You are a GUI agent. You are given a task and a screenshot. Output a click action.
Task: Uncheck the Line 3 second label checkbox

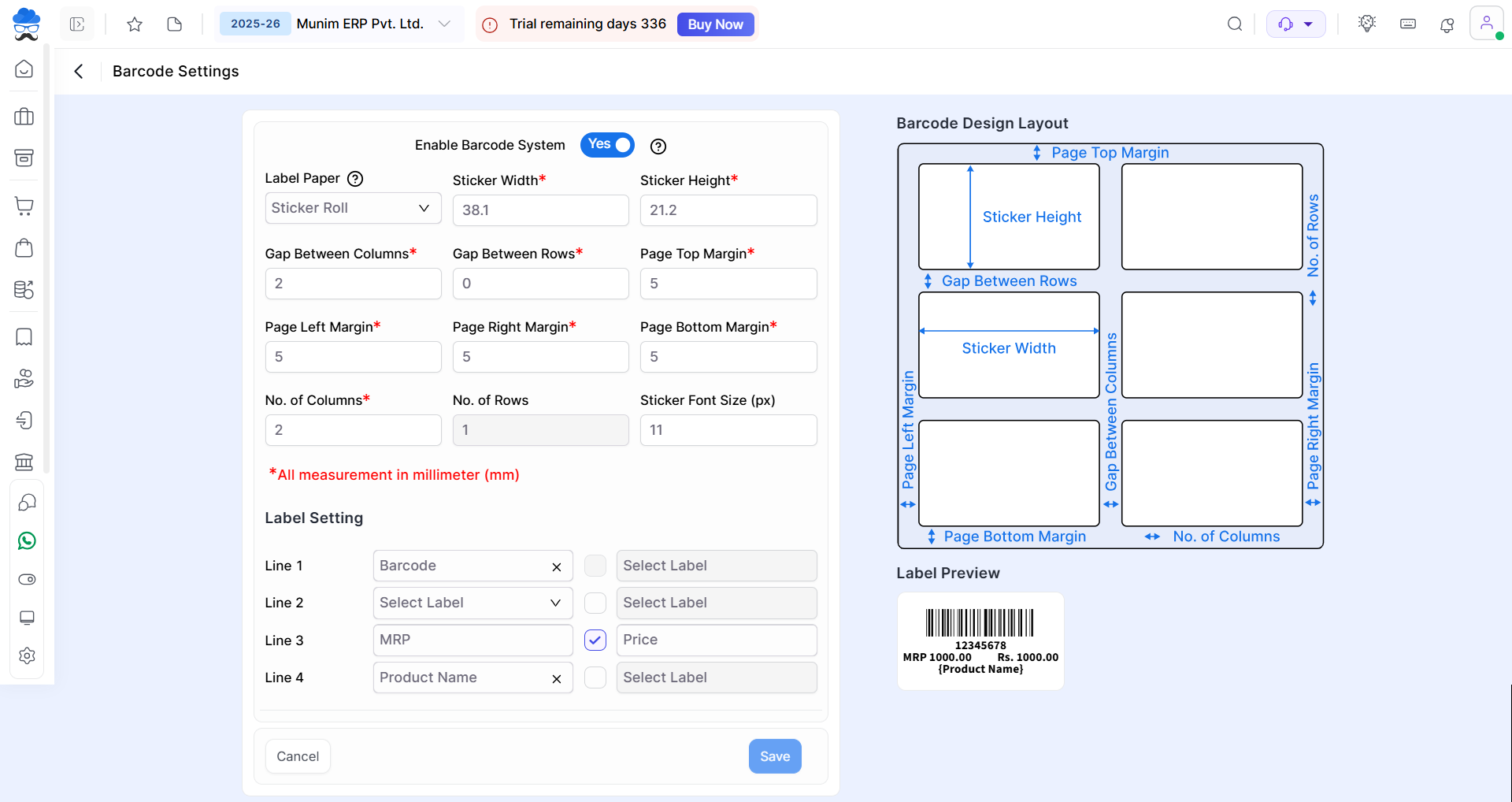(x=595, y=640)
